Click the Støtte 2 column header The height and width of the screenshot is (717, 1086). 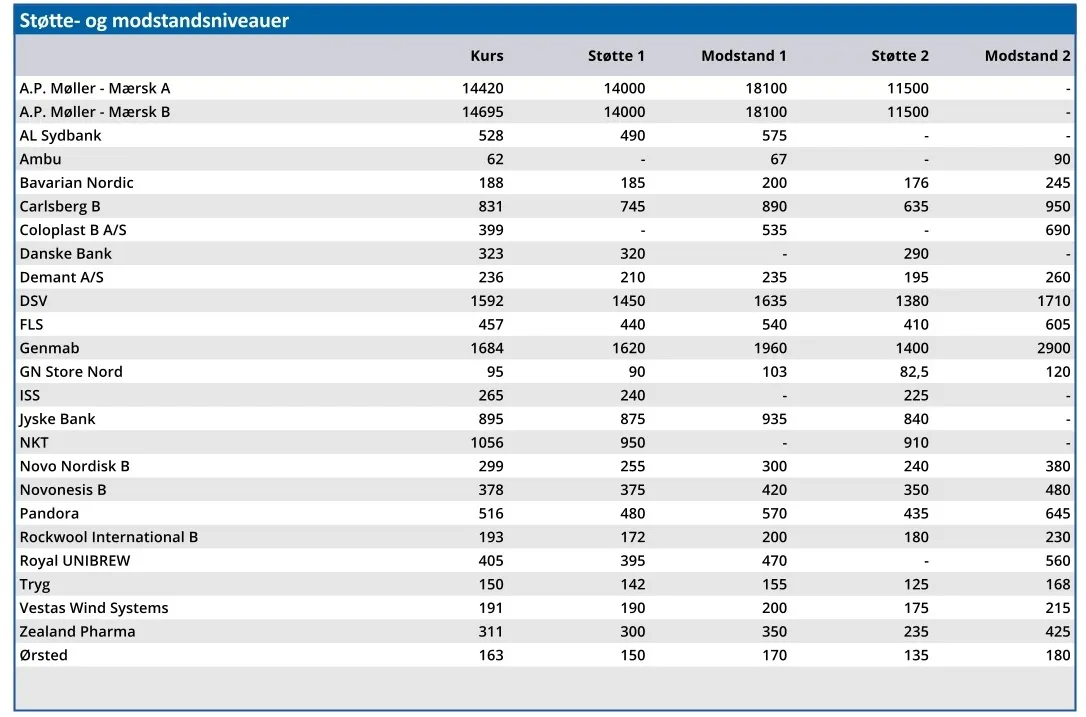(x=900, y=56)
